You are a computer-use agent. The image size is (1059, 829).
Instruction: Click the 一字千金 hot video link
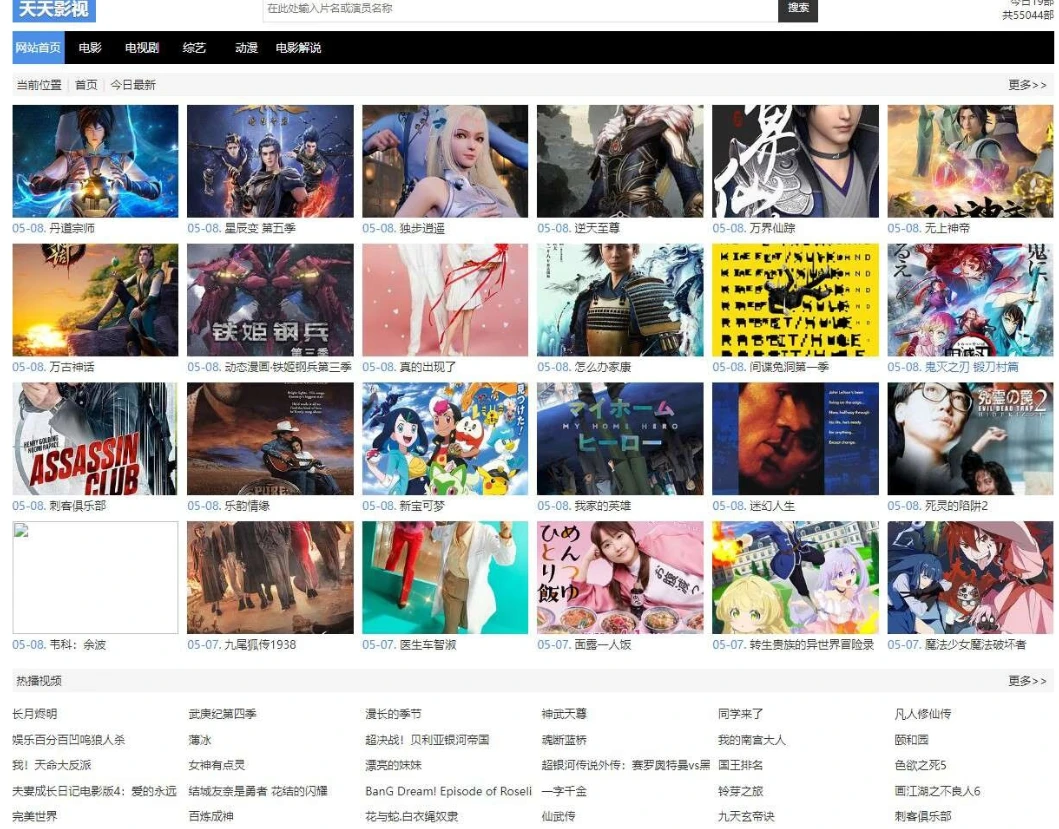564,790
